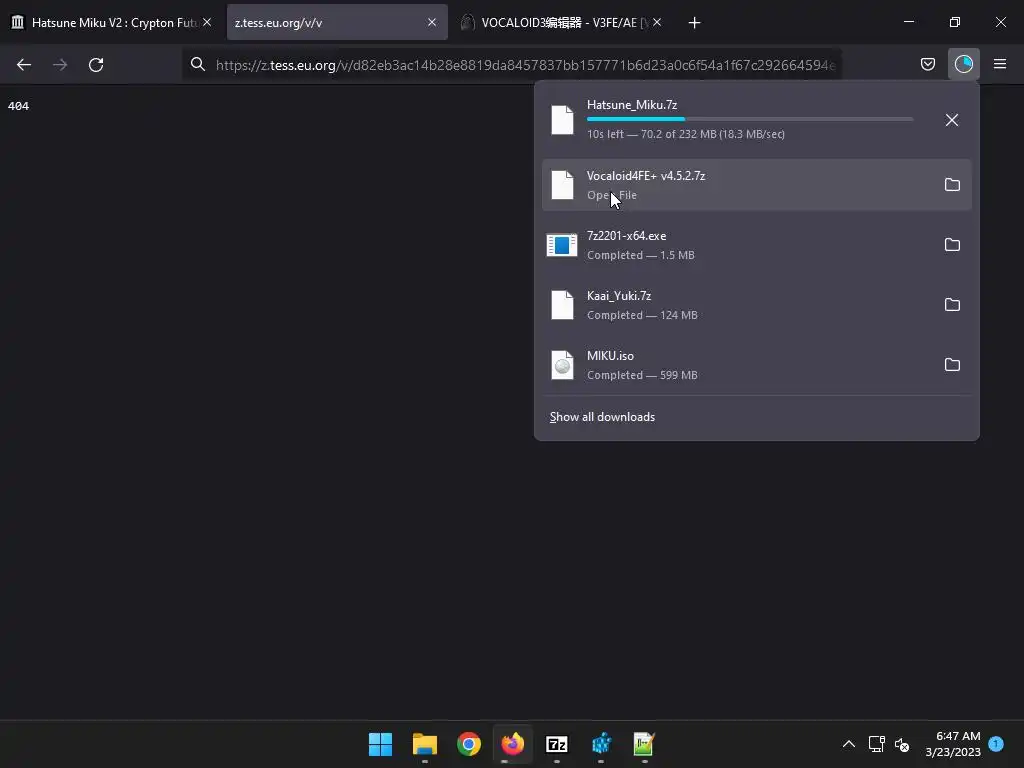
Task: Launch Google Chrome from taskbar
Action: 468,744
